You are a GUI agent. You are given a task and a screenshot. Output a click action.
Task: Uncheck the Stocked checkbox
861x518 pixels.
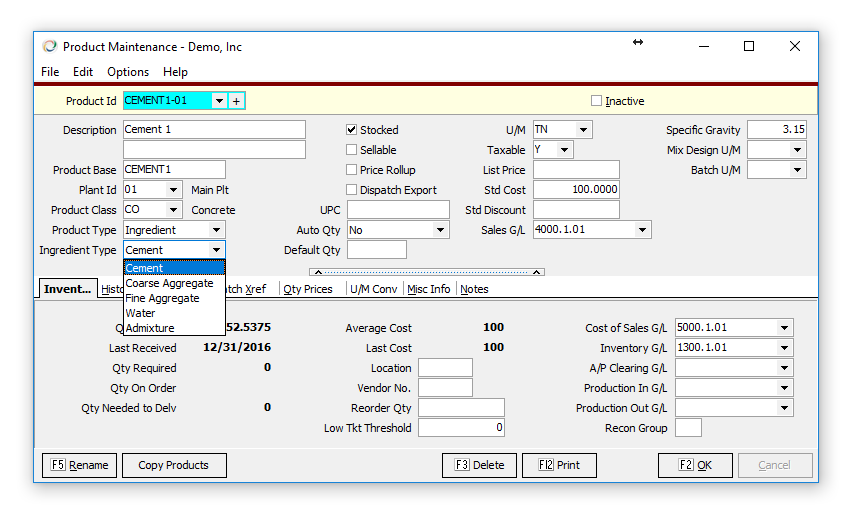pos(352,130)
